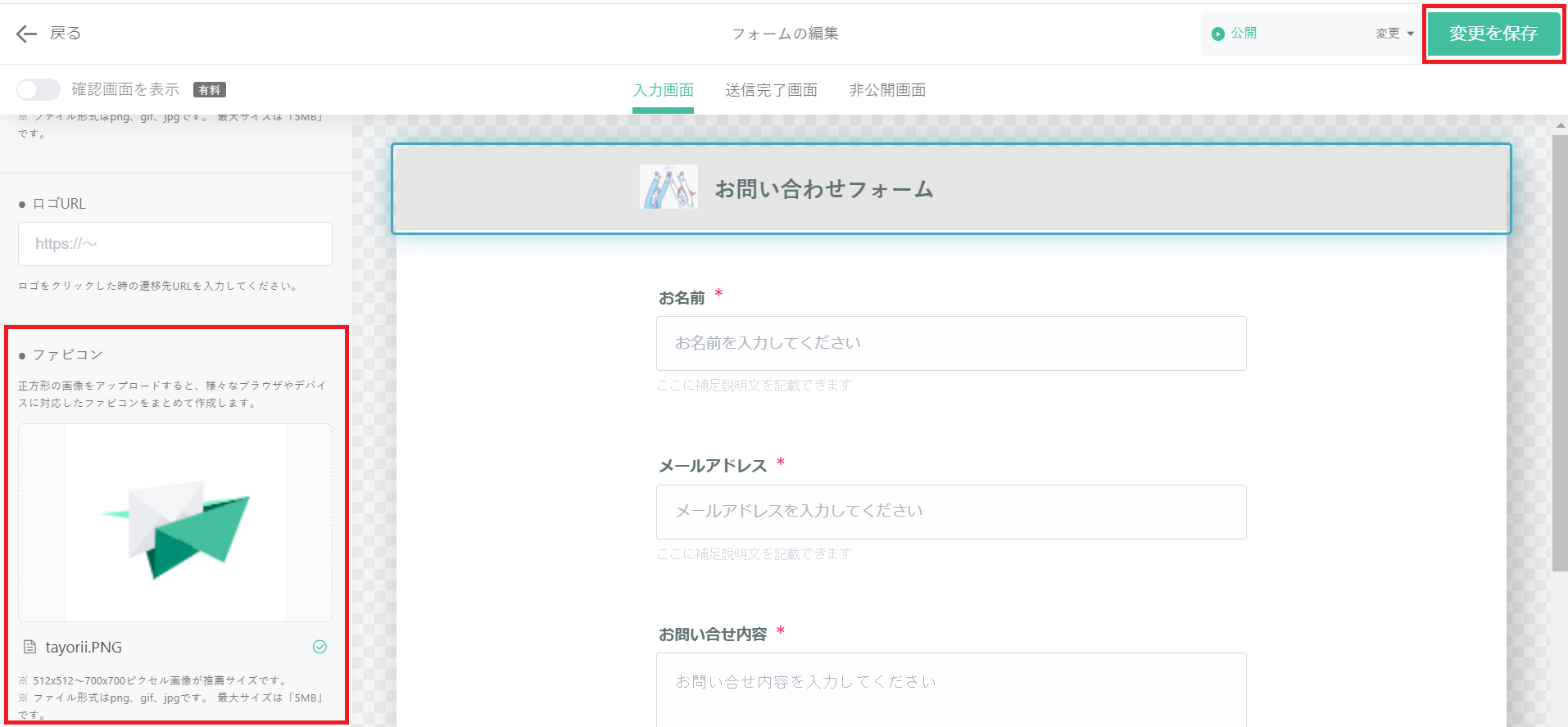Click the form header logo image

[668, 187]
